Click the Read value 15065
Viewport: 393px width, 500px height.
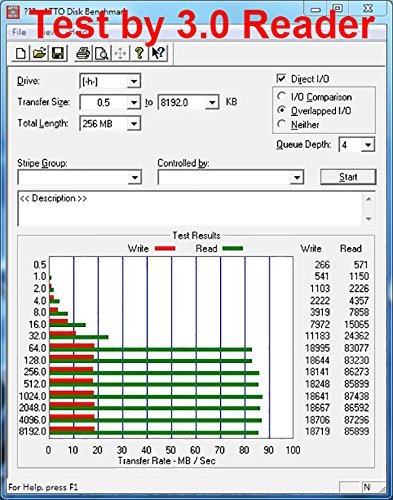356,324
